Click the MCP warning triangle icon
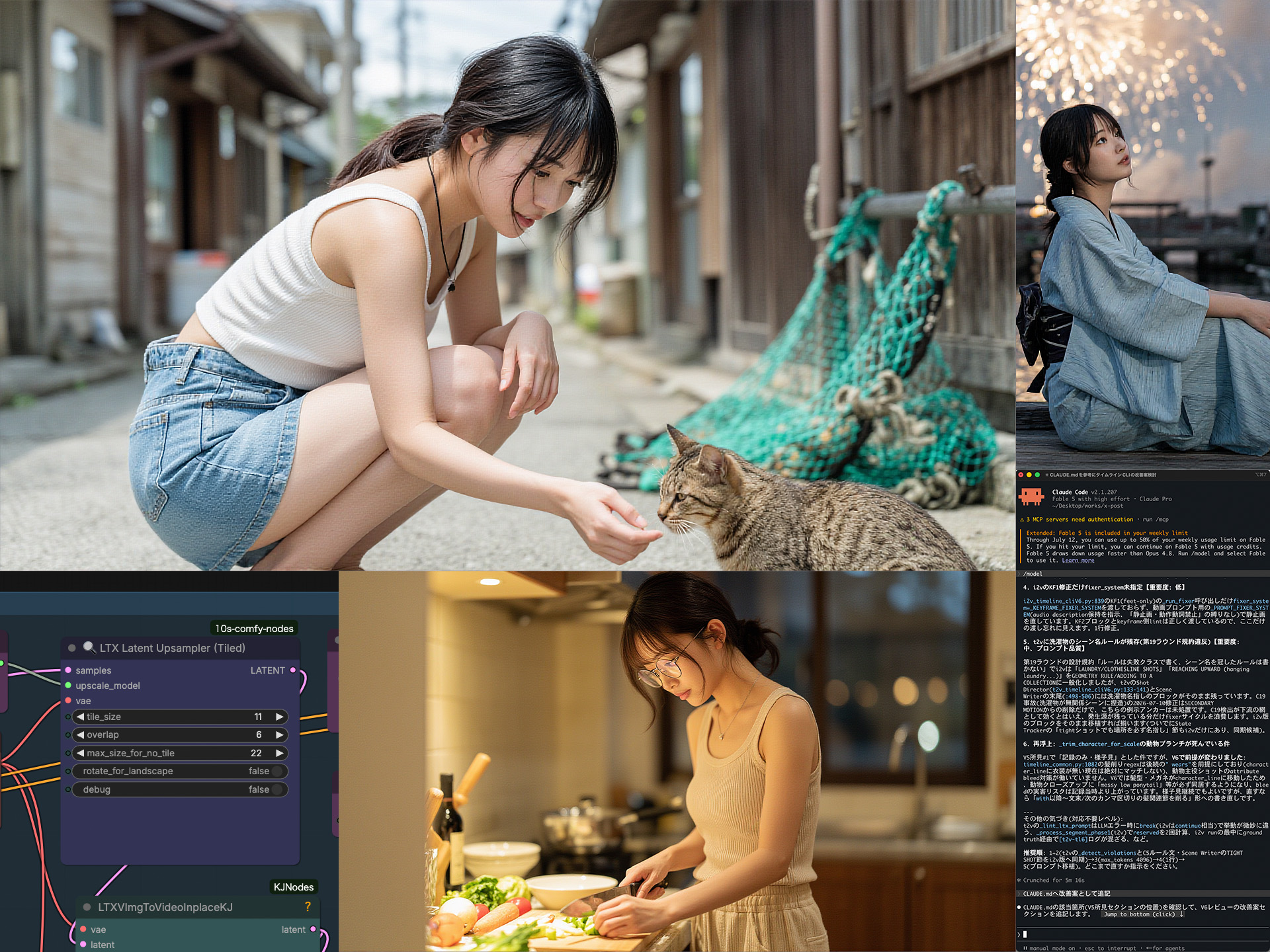Viewport: 1270px width, 952px height. pyautogui.click(x=1022, y=520)
